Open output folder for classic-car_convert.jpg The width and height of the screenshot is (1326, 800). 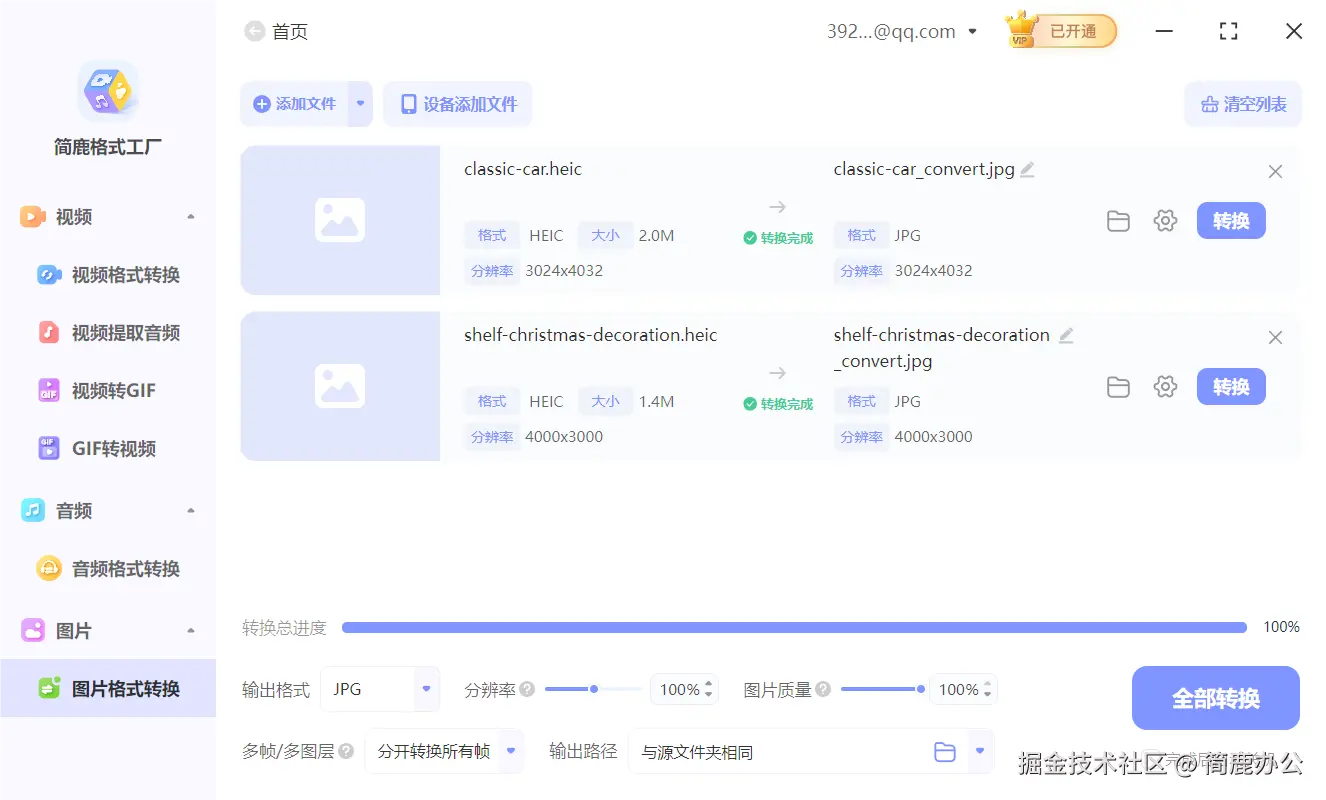(x=1118, y=221)
